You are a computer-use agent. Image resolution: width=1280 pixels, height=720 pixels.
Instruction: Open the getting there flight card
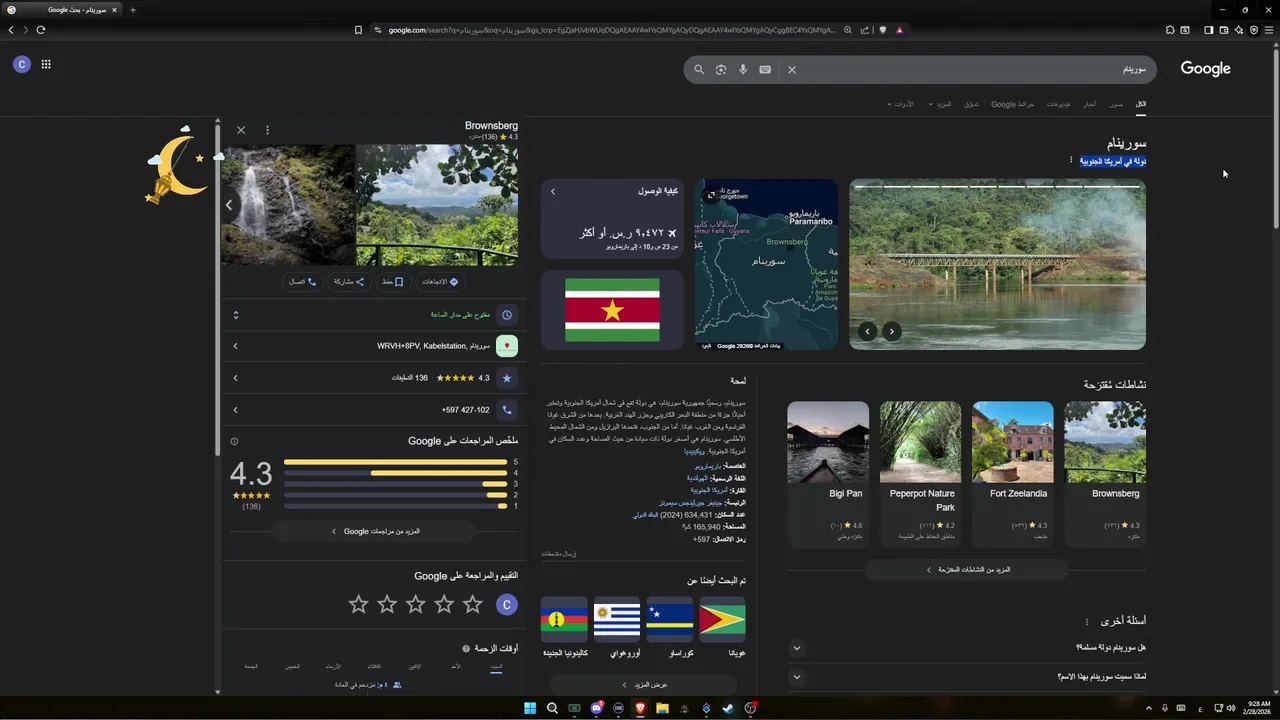[x=612, y=219]
